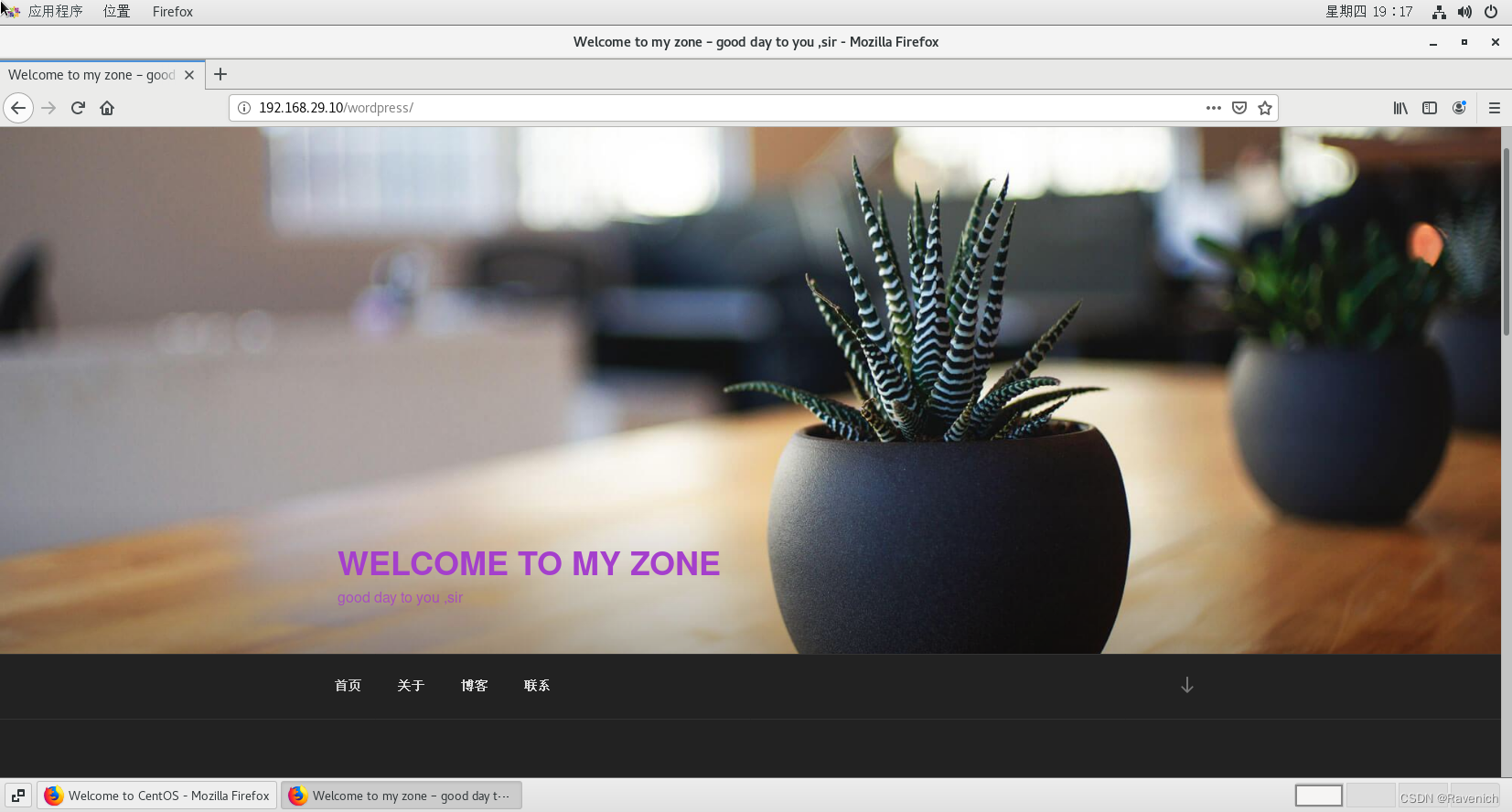The width and height of the screenshot is (1512, 812).
Task: Open the 博客 navigation link
Action: 474,686
